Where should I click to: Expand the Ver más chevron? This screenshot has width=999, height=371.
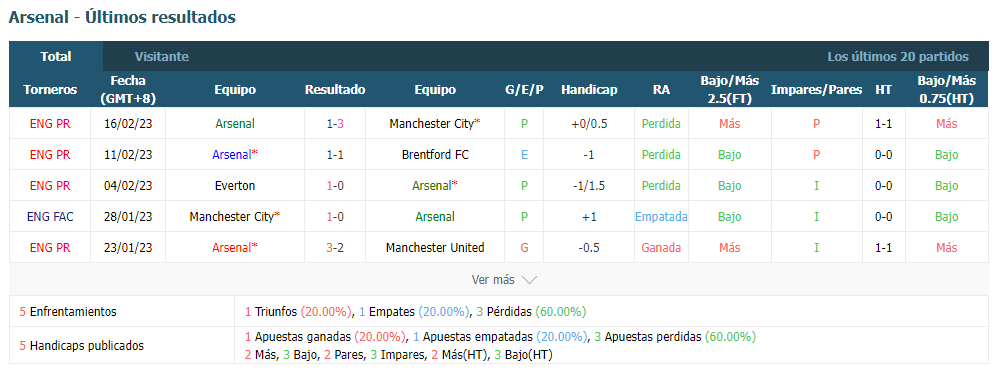click(x=529, y=280)
